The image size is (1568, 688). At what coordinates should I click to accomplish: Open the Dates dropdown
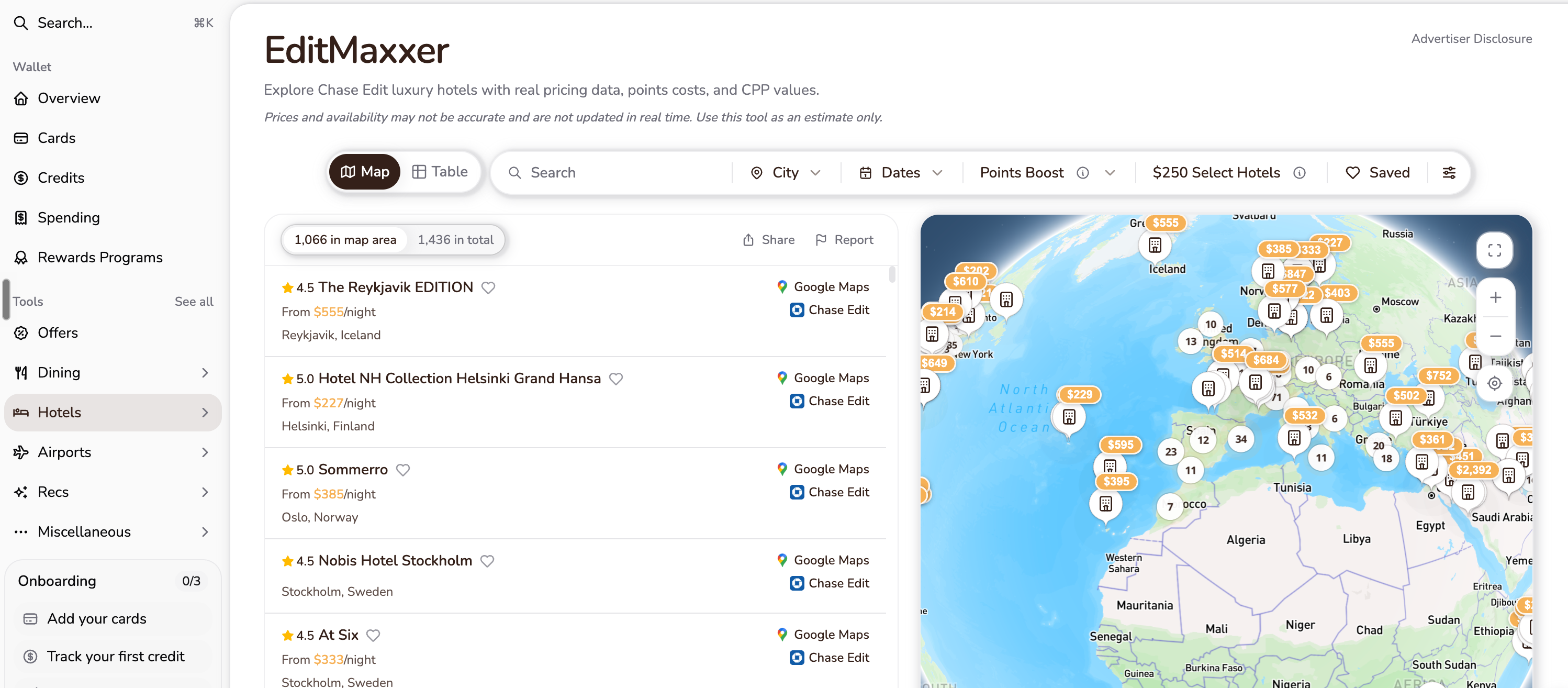pos(901,173)
